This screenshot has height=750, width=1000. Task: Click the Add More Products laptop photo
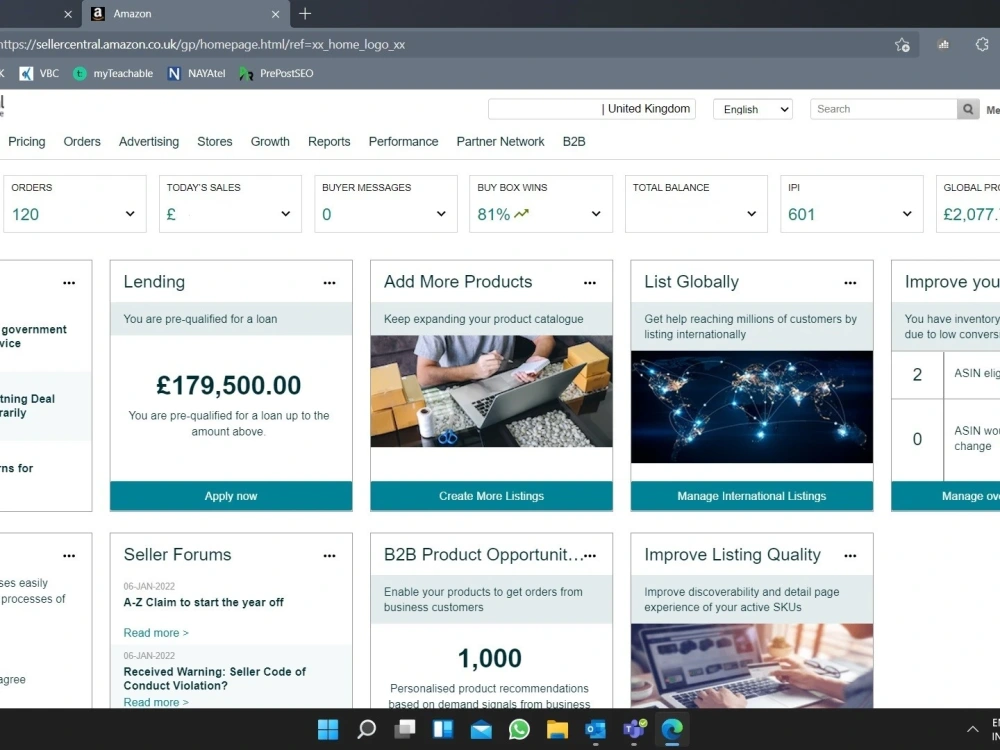coord(491,391)
